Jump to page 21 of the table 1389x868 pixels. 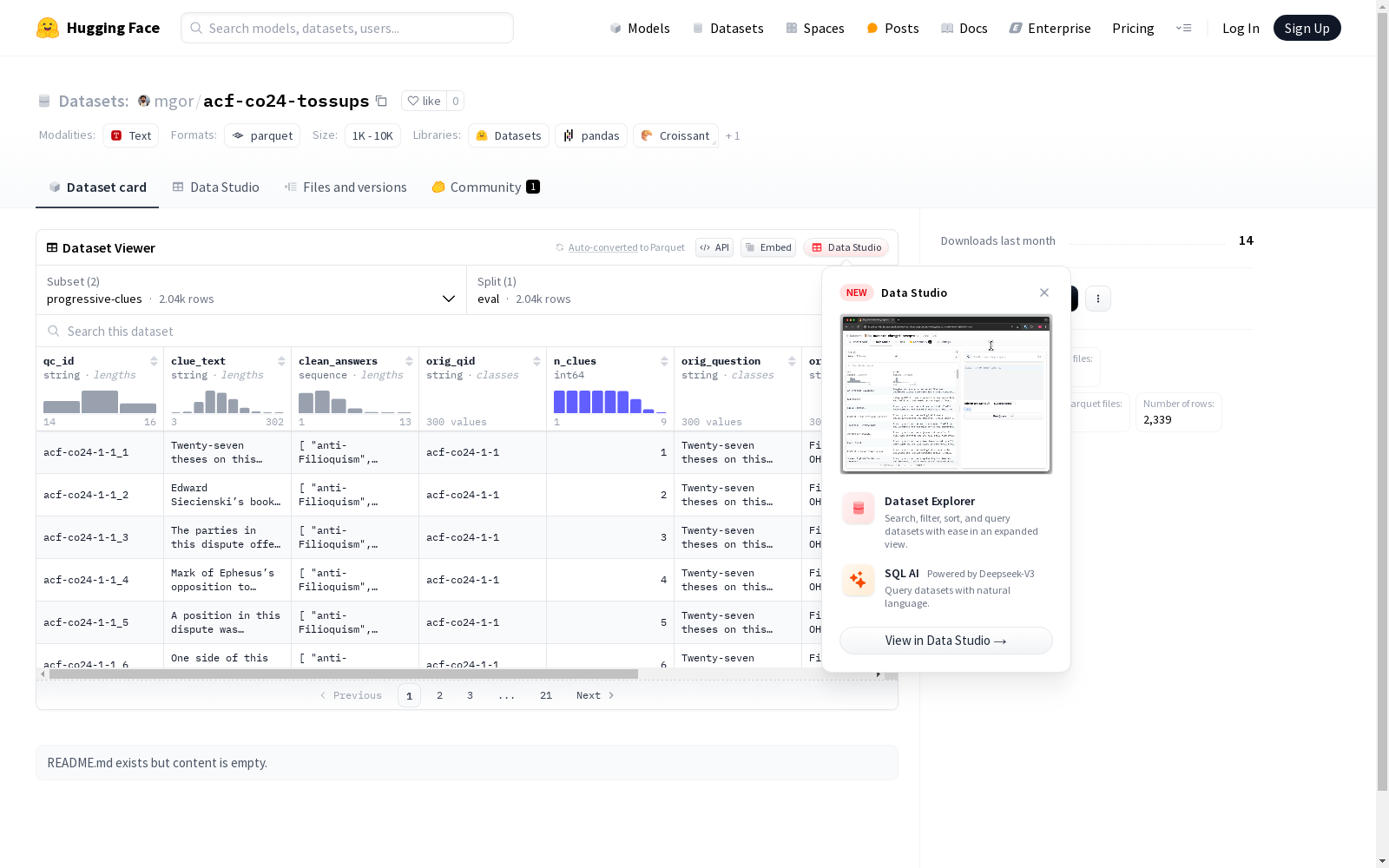pyautogui.click(x=546, y=695)
